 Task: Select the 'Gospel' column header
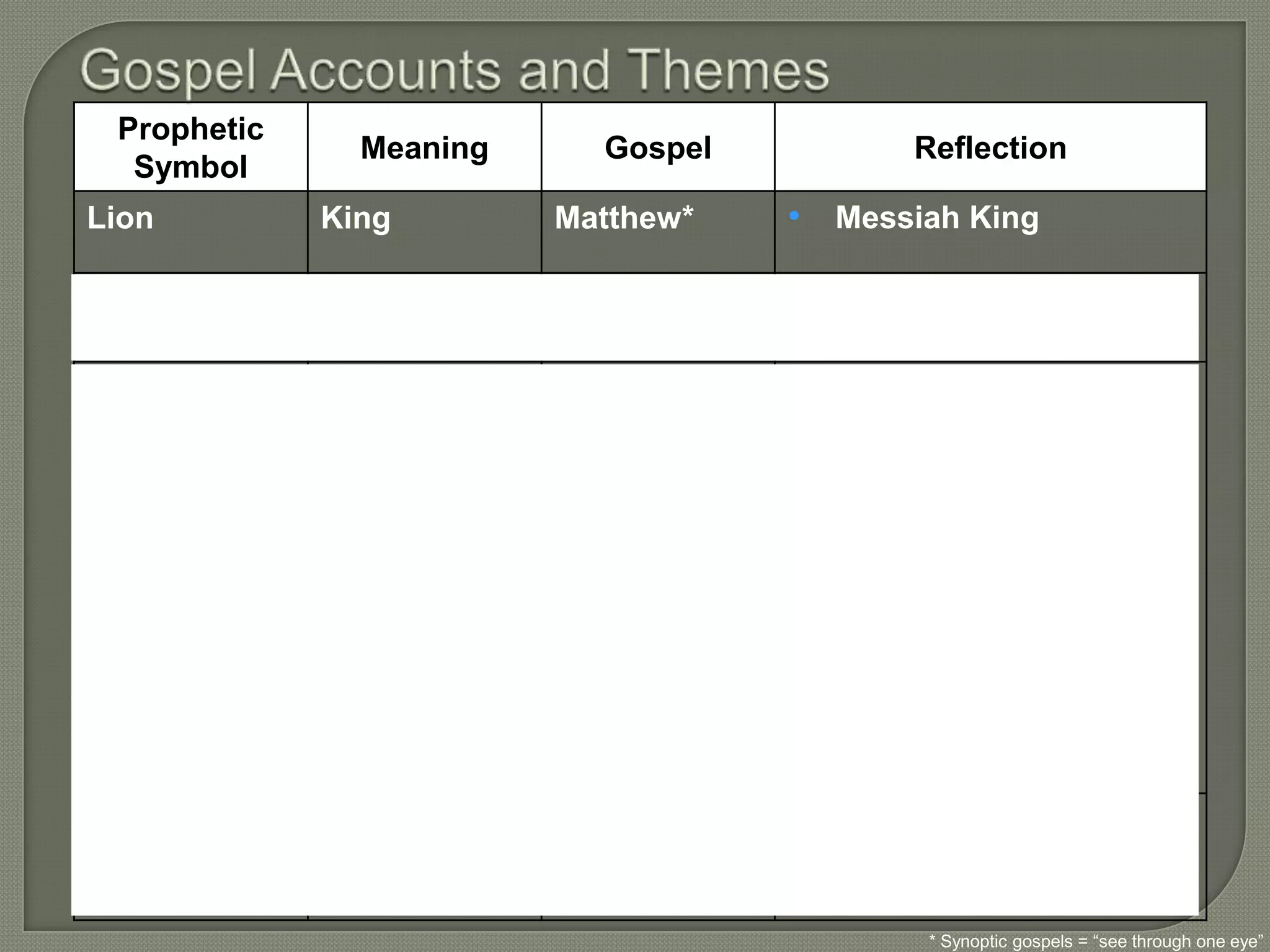pos(658,147)
